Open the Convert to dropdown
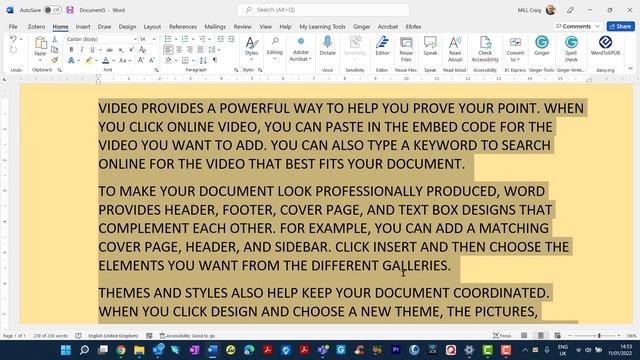 [x=515, y=49]
